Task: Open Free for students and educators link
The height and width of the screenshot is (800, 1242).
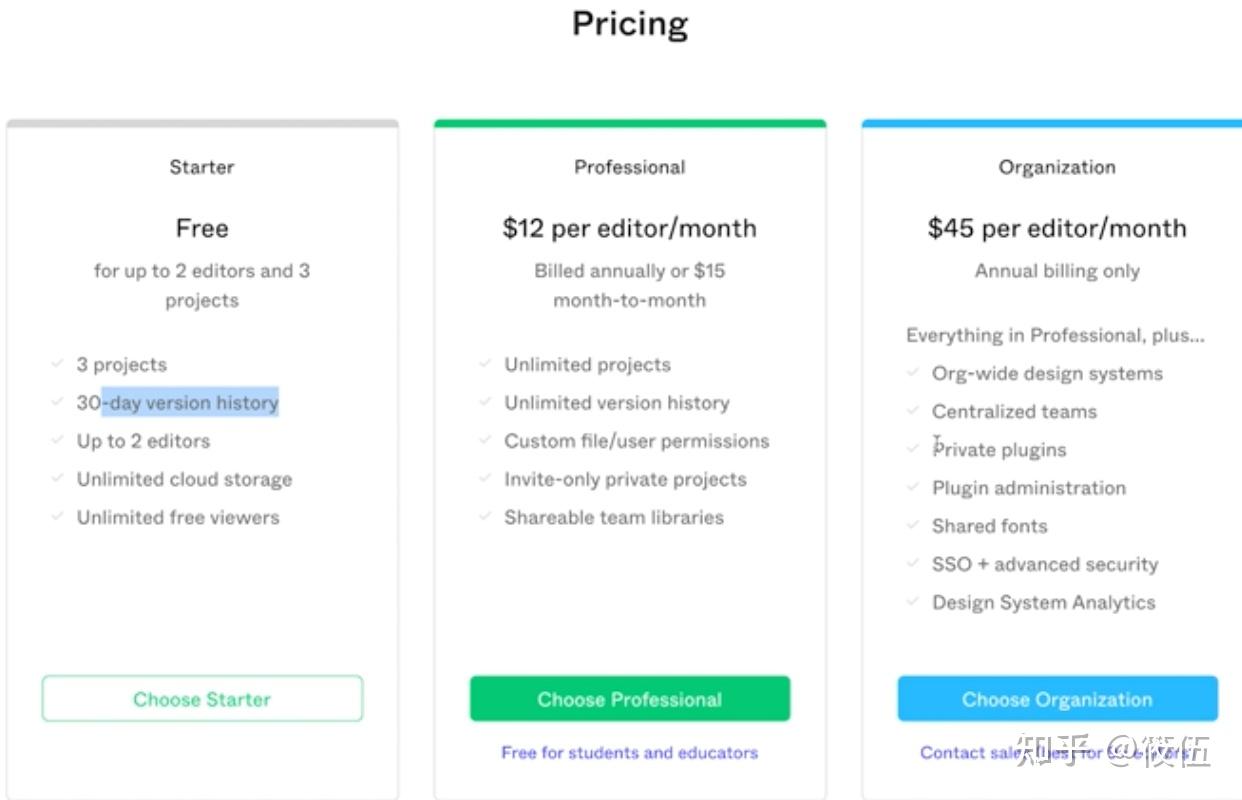Action: pos(629,752)
